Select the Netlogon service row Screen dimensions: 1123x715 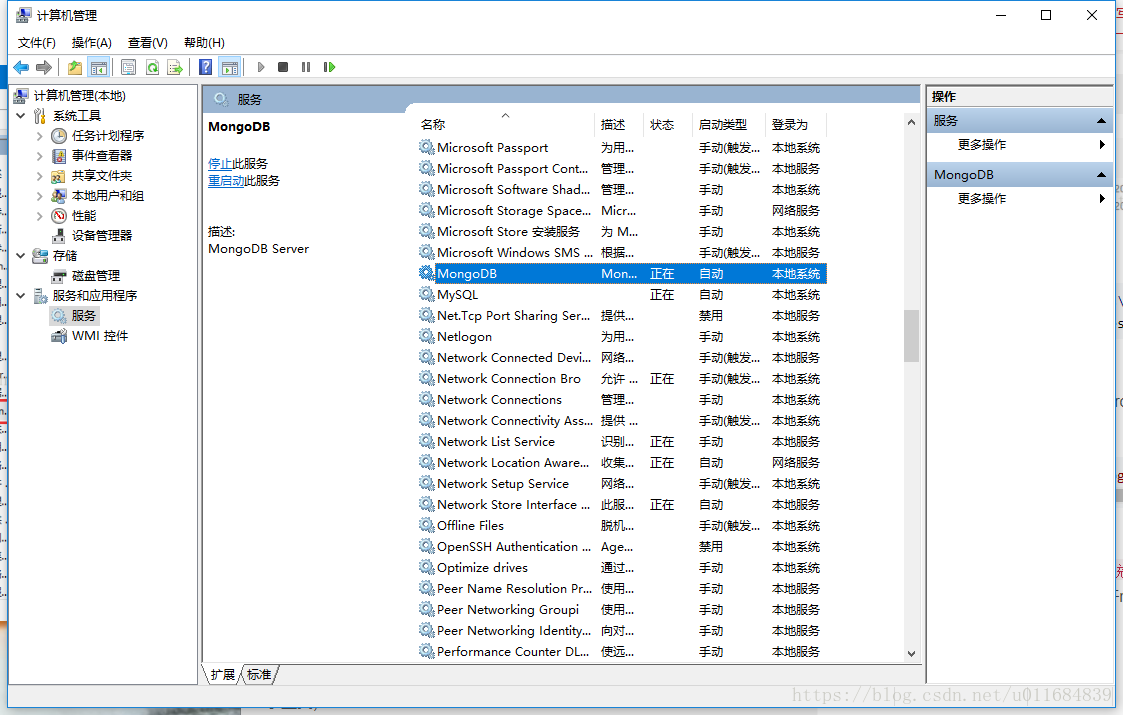pos(622,337)
